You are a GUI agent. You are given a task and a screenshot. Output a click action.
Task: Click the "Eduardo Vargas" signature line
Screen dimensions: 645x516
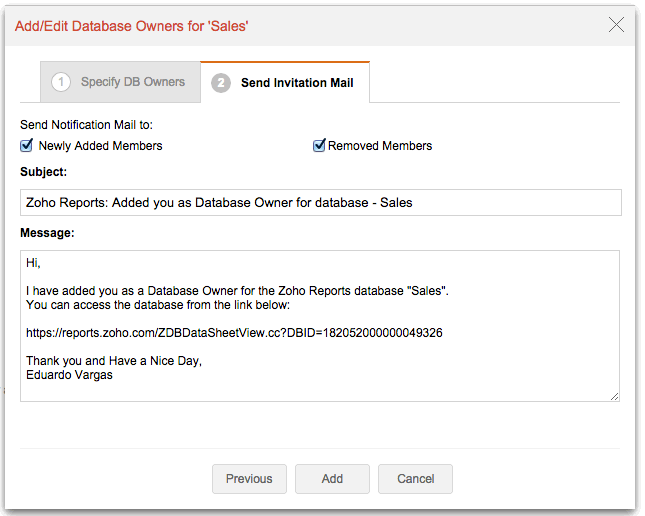point(67,374)
